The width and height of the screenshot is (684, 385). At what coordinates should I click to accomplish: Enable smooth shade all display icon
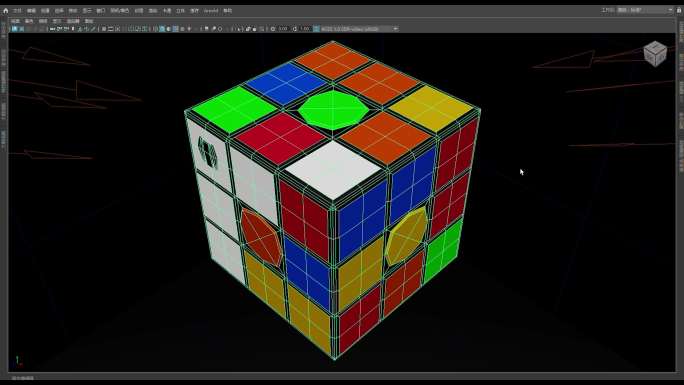click(162, 29)
